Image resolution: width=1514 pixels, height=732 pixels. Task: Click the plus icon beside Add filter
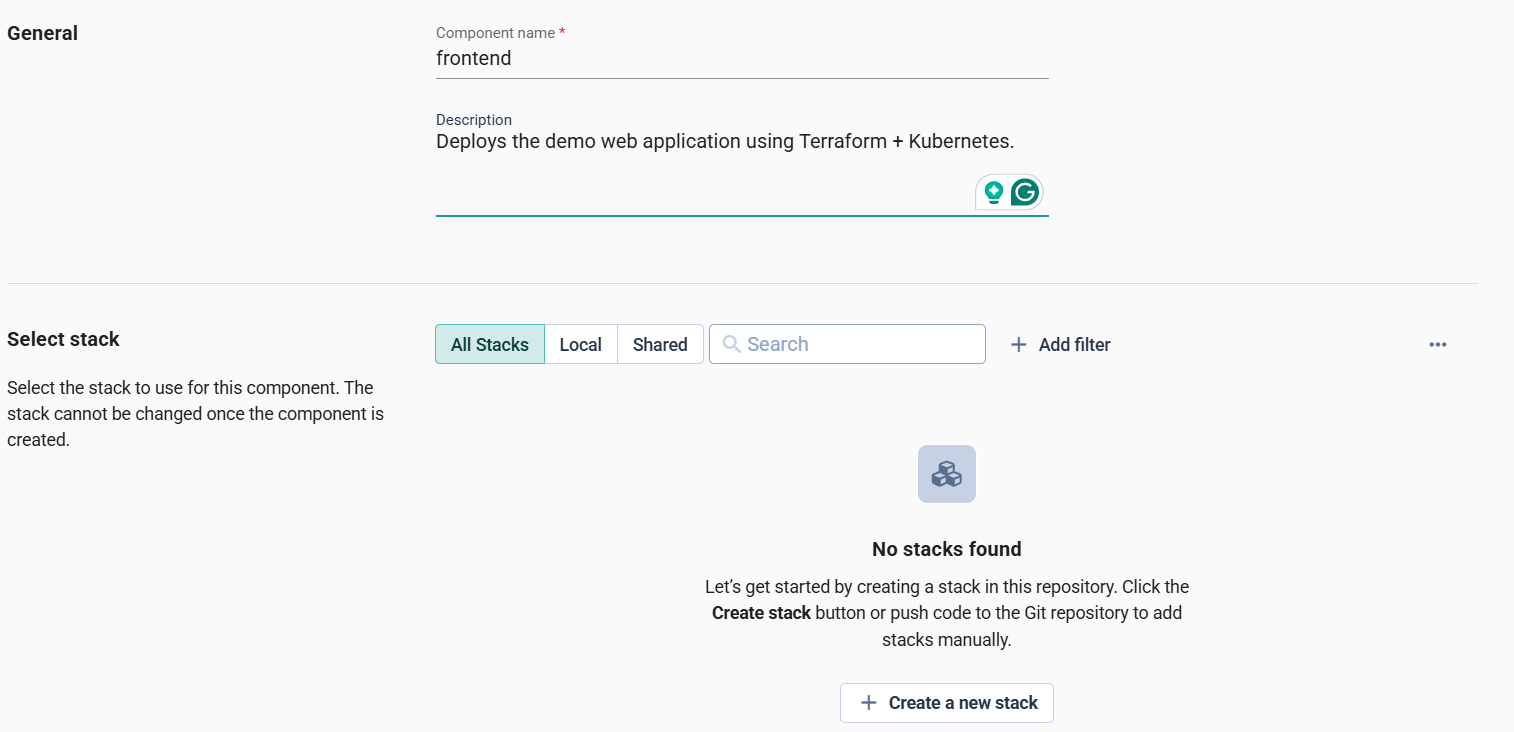pyautogui.click(x=1018, y=345)
